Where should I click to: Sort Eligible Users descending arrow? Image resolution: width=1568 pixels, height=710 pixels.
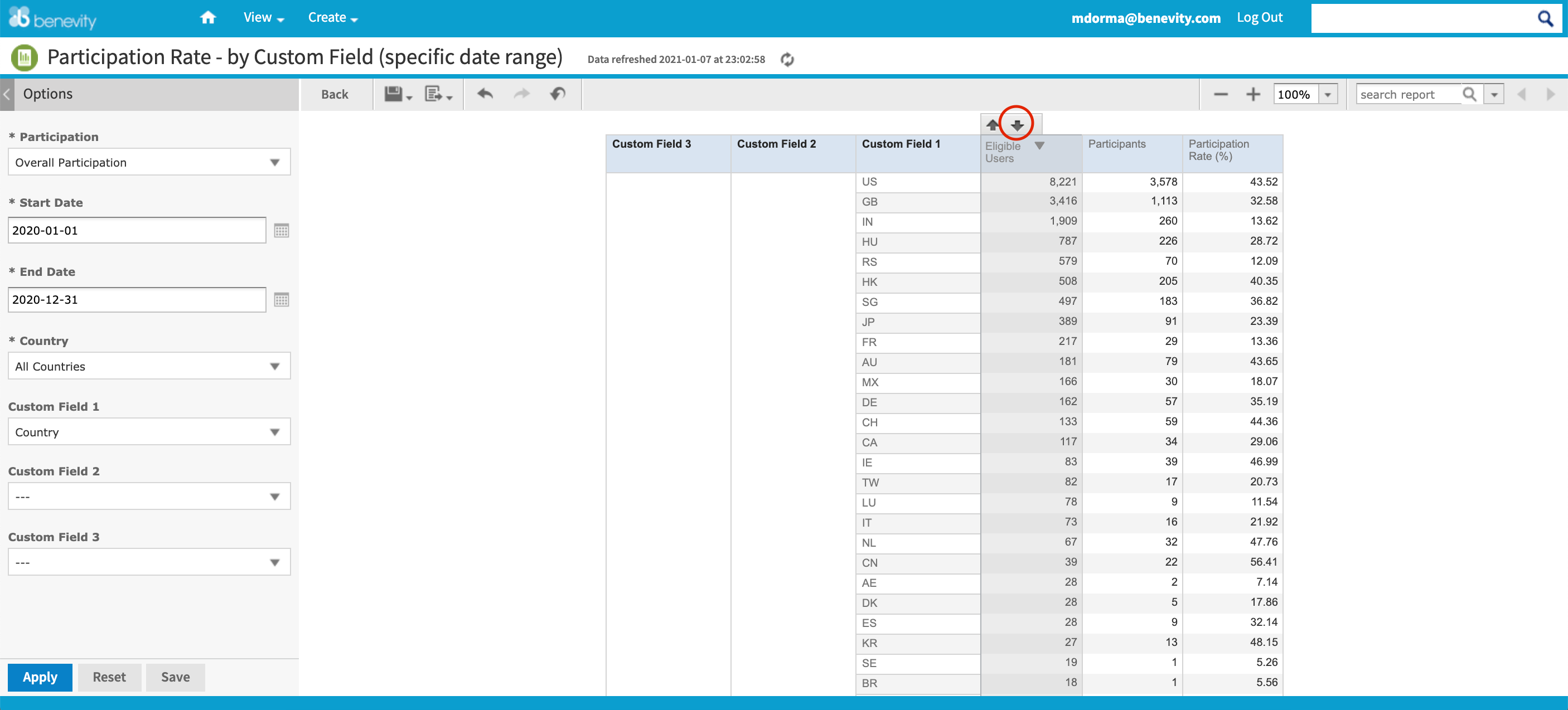pos(1017,125)
